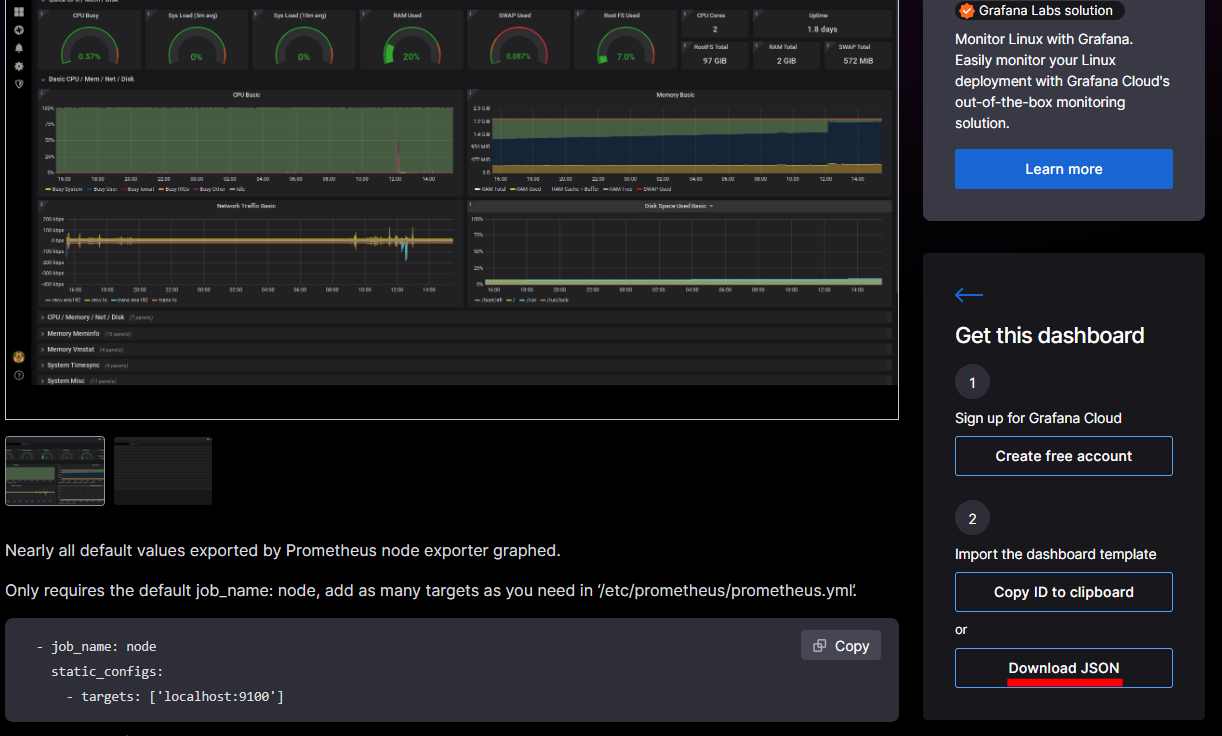The width and height of the screenshot is (1222, 736).
Task: Click the Memory Basic panel title
Action: pyautogui.click(x=675, y=95)
